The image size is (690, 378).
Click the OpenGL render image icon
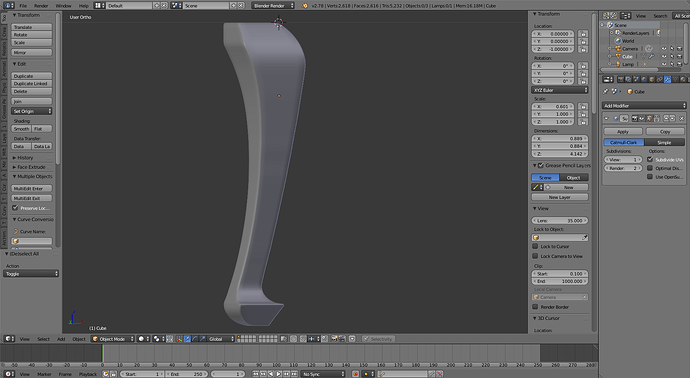coord(334,339)
